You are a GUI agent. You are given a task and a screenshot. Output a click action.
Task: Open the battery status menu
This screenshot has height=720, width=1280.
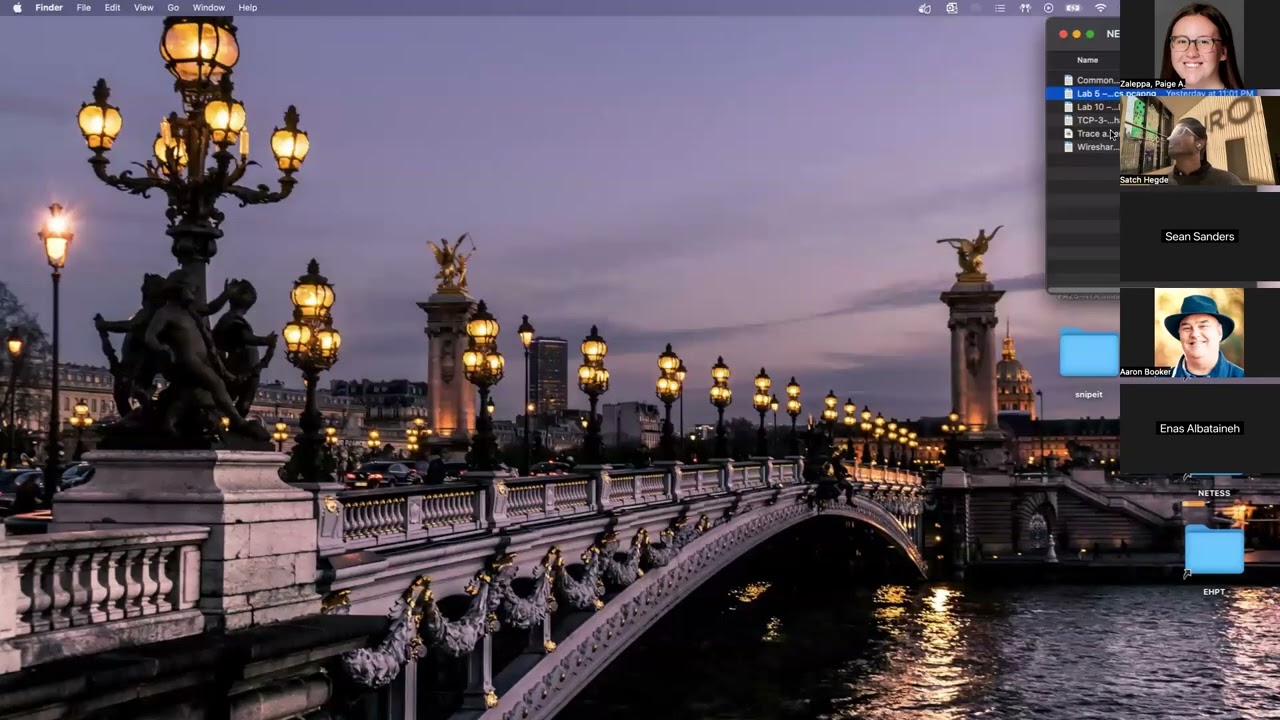(1073, 8)
